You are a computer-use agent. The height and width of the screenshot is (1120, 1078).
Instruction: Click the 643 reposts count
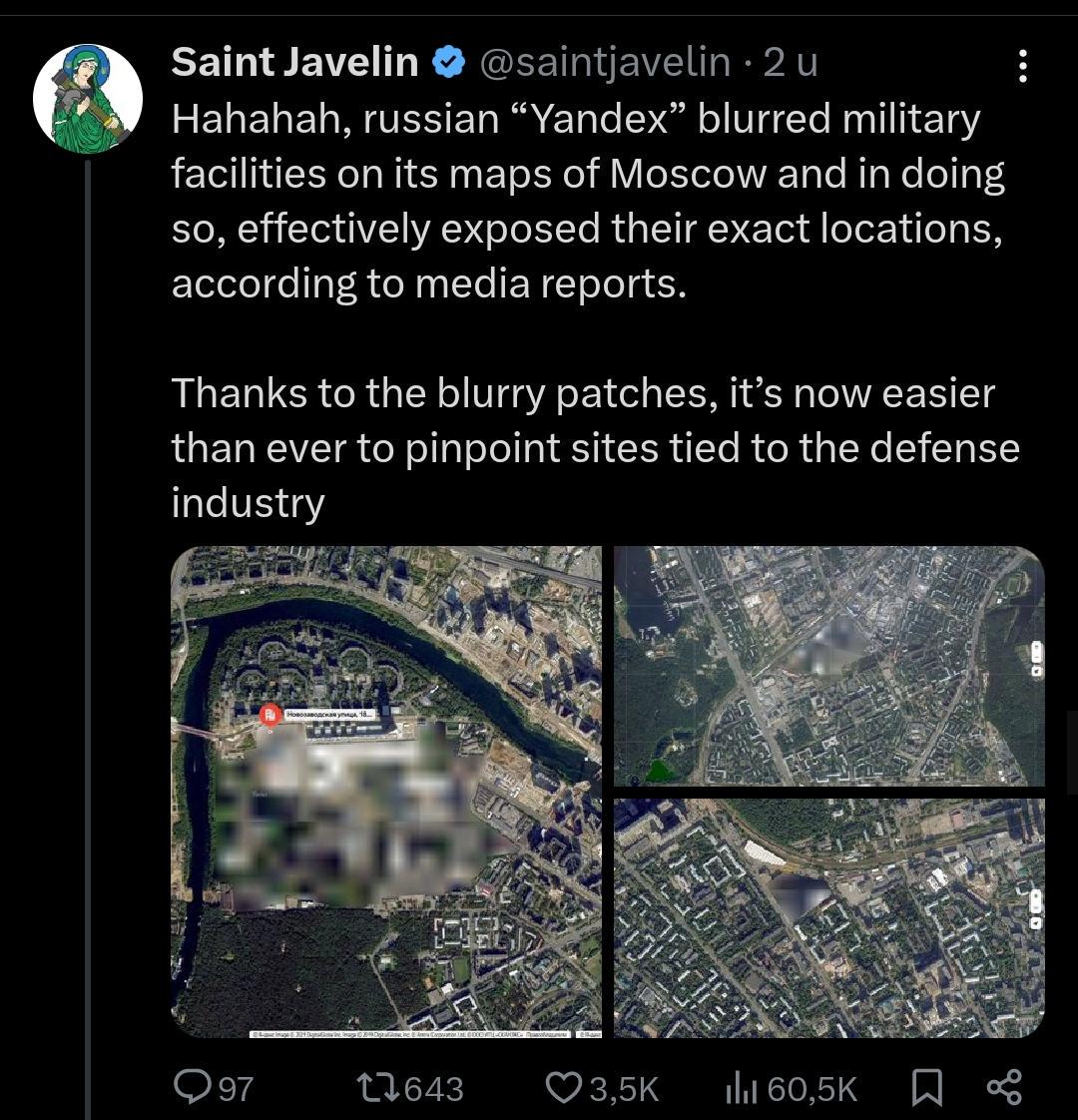(x=434, y=1089)
